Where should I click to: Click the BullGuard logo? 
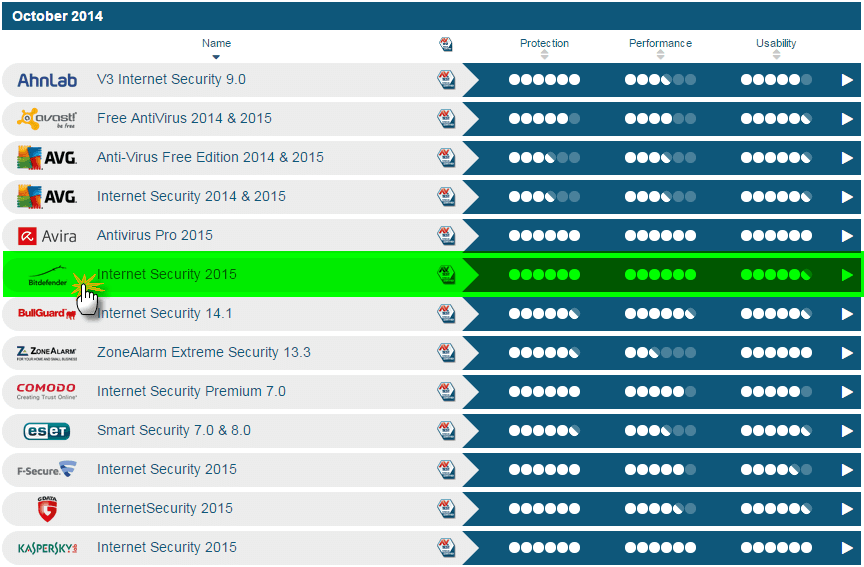coord(47,314)
